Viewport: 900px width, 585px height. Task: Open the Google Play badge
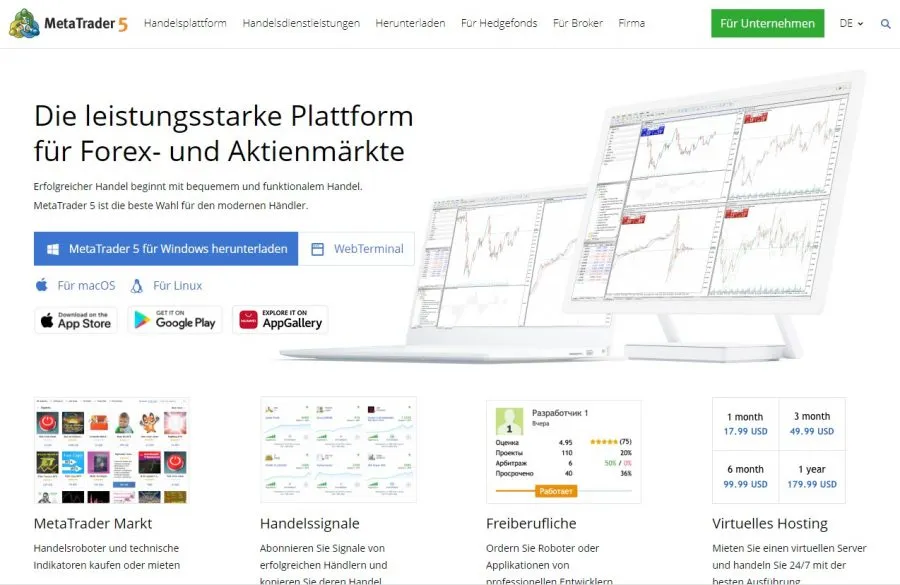point(174,320)
